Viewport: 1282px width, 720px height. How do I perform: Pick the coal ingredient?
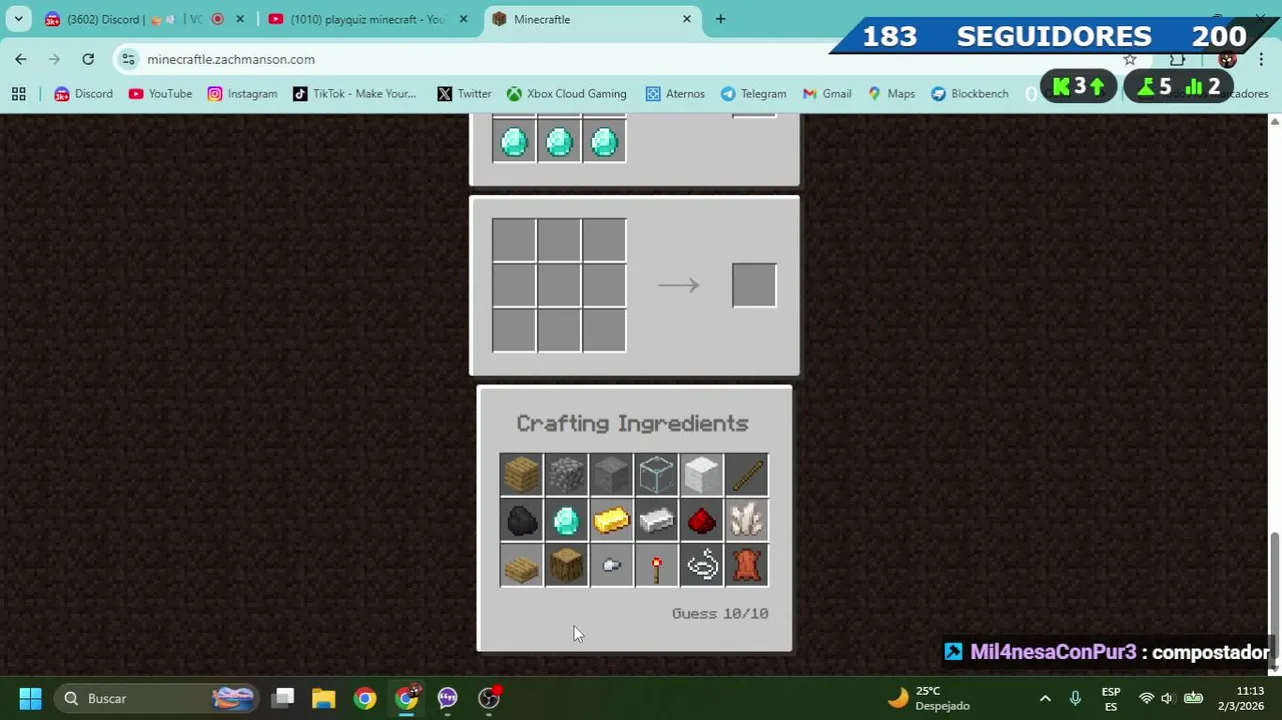[x=521, y=520]
